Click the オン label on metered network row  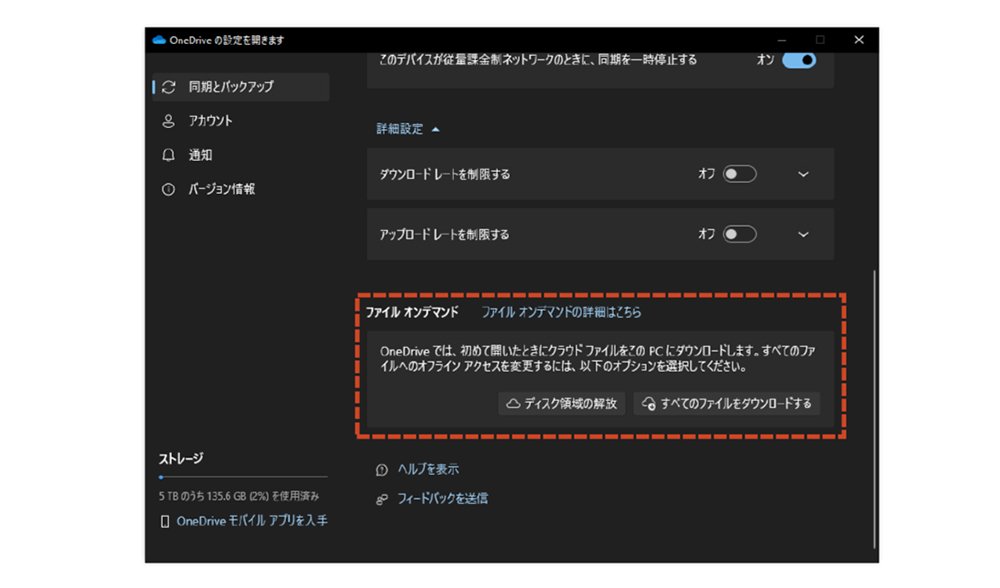tap(765, 60)
